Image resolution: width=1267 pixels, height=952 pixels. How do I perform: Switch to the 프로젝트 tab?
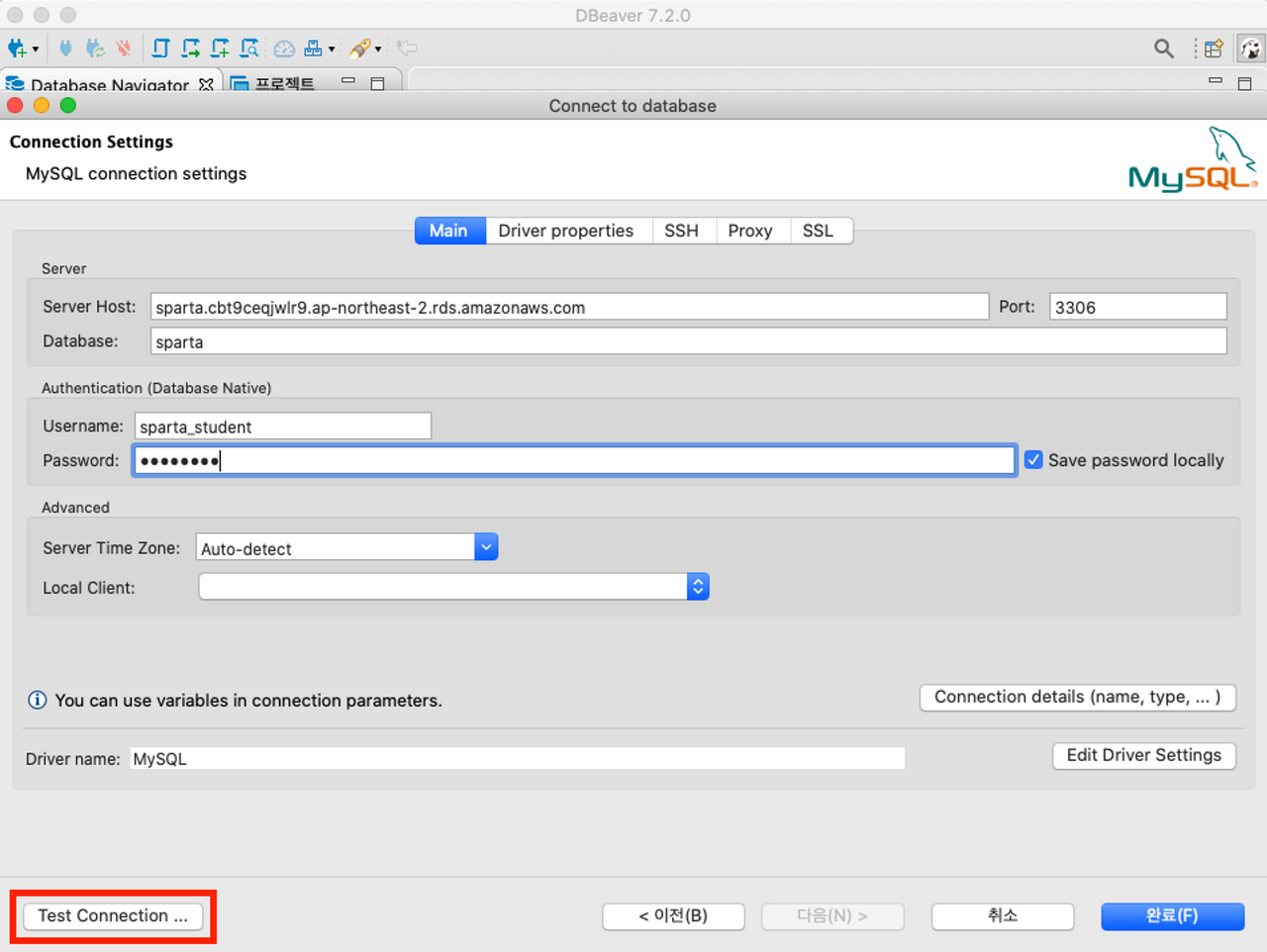point(284,84)
